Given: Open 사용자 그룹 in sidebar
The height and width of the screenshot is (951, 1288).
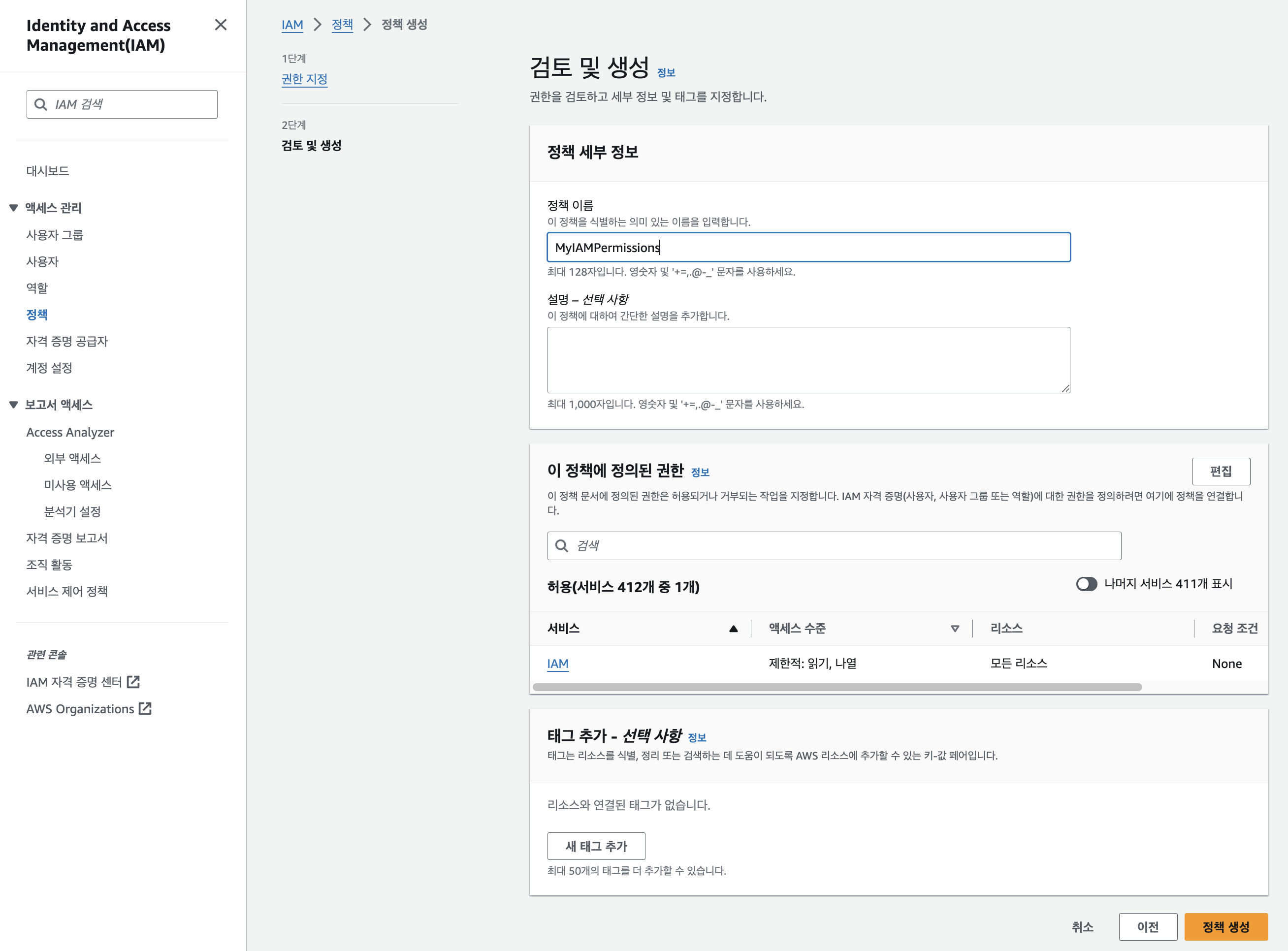Looking at the screenshot, I should pyautogui.click(x=55, y=235).
